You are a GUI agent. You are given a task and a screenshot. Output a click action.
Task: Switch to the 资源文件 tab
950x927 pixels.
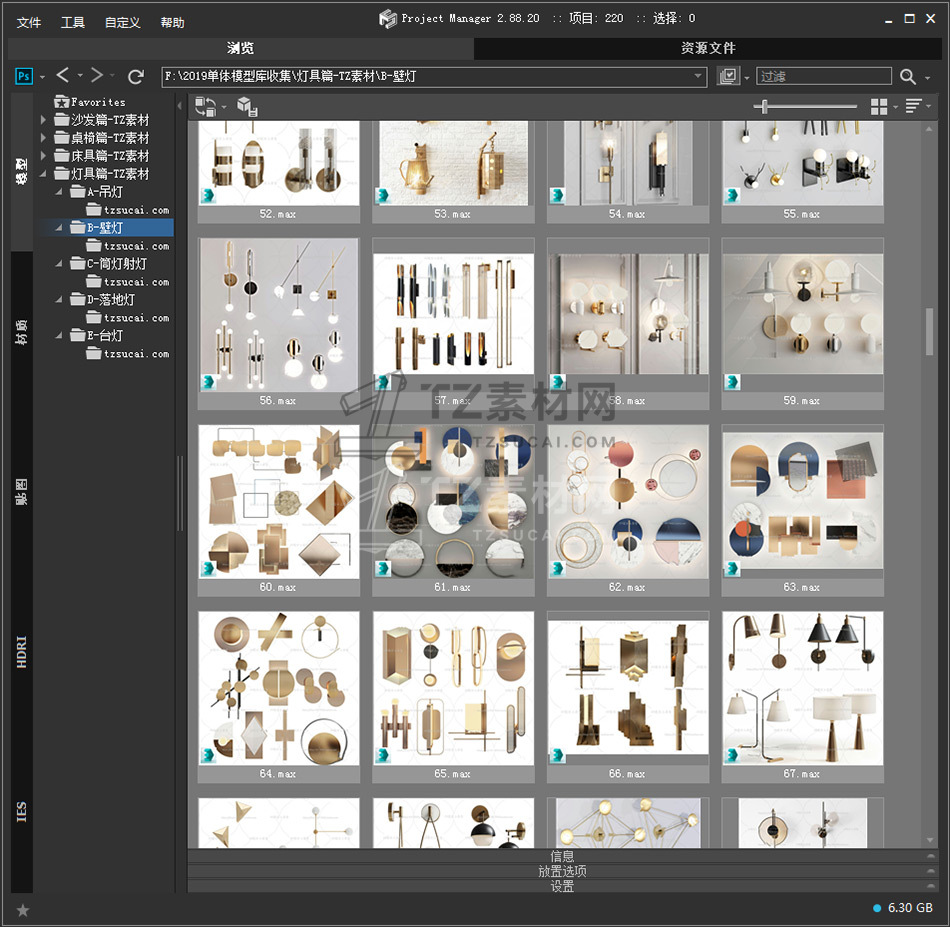click(708, 48)
